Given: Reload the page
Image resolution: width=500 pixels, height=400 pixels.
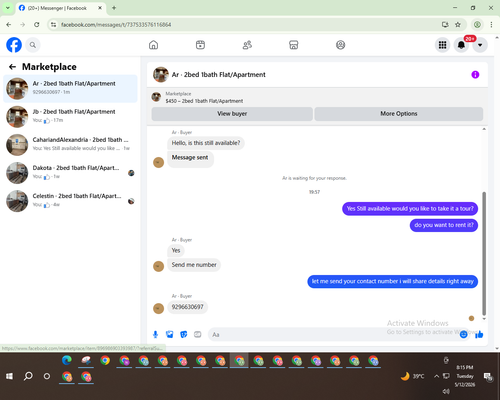Looking at the screenshot, I should tap(37, 25).
